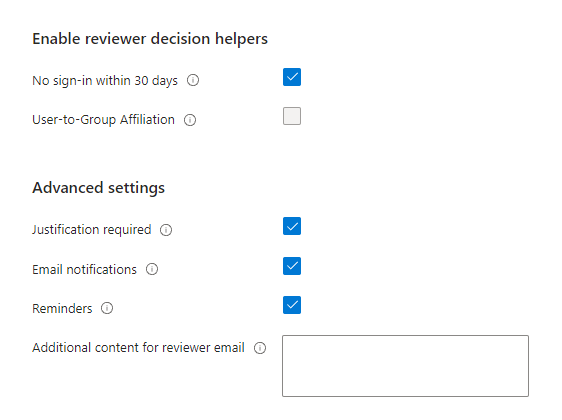Click info icon for Additional content for reviewer email
This screenshot has width=562, height=420.
coord(260,348)
